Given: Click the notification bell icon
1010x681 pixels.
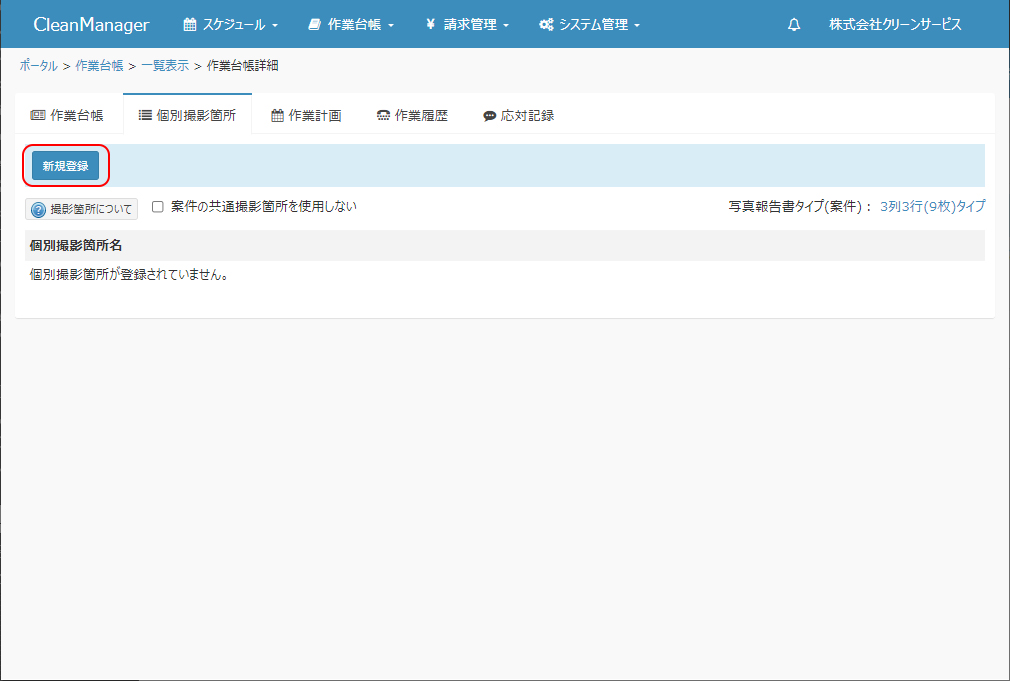Looking at the screenshot, I should [x=794, y=25].
